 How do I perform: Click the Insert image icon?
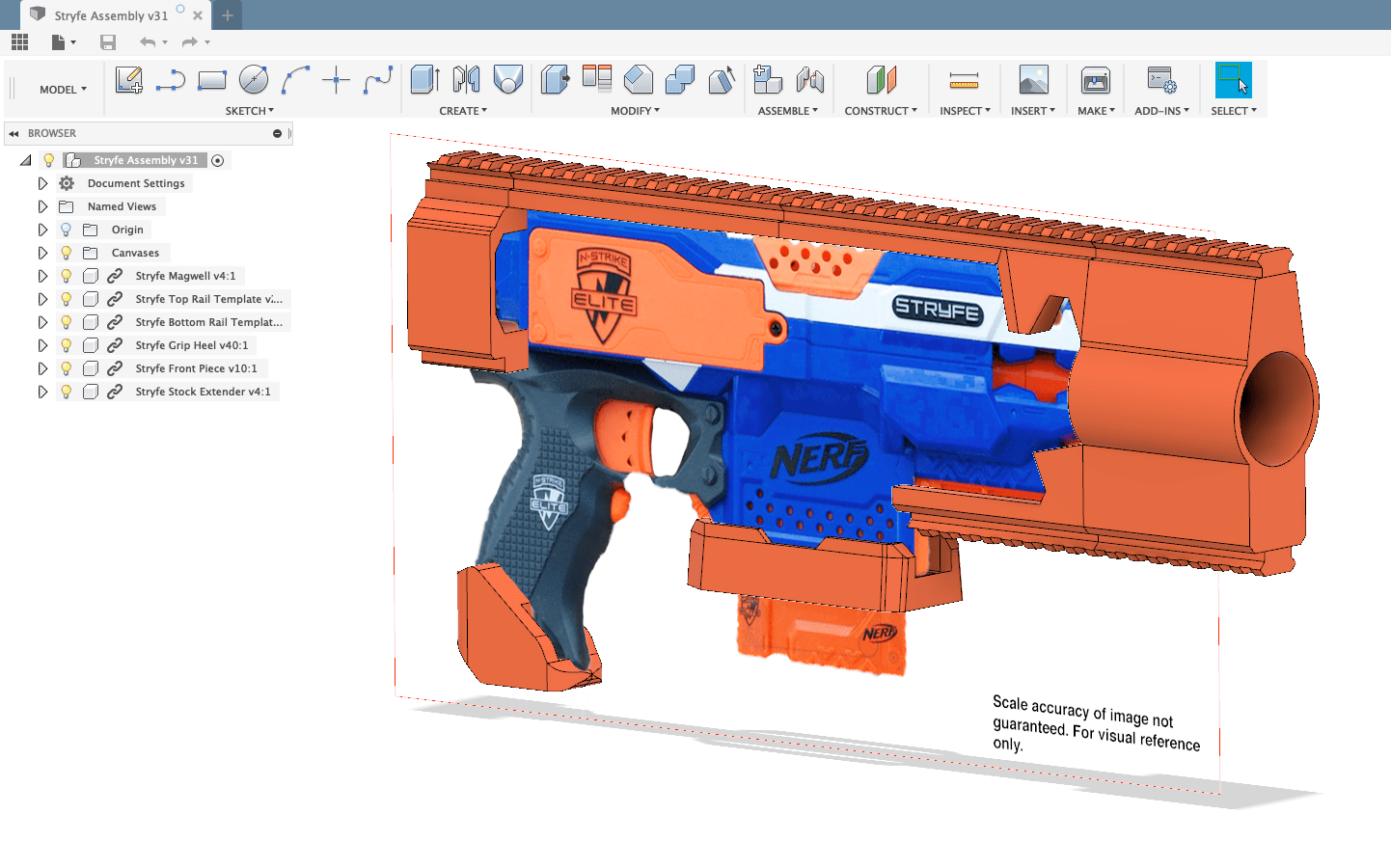click(1033, 80)
